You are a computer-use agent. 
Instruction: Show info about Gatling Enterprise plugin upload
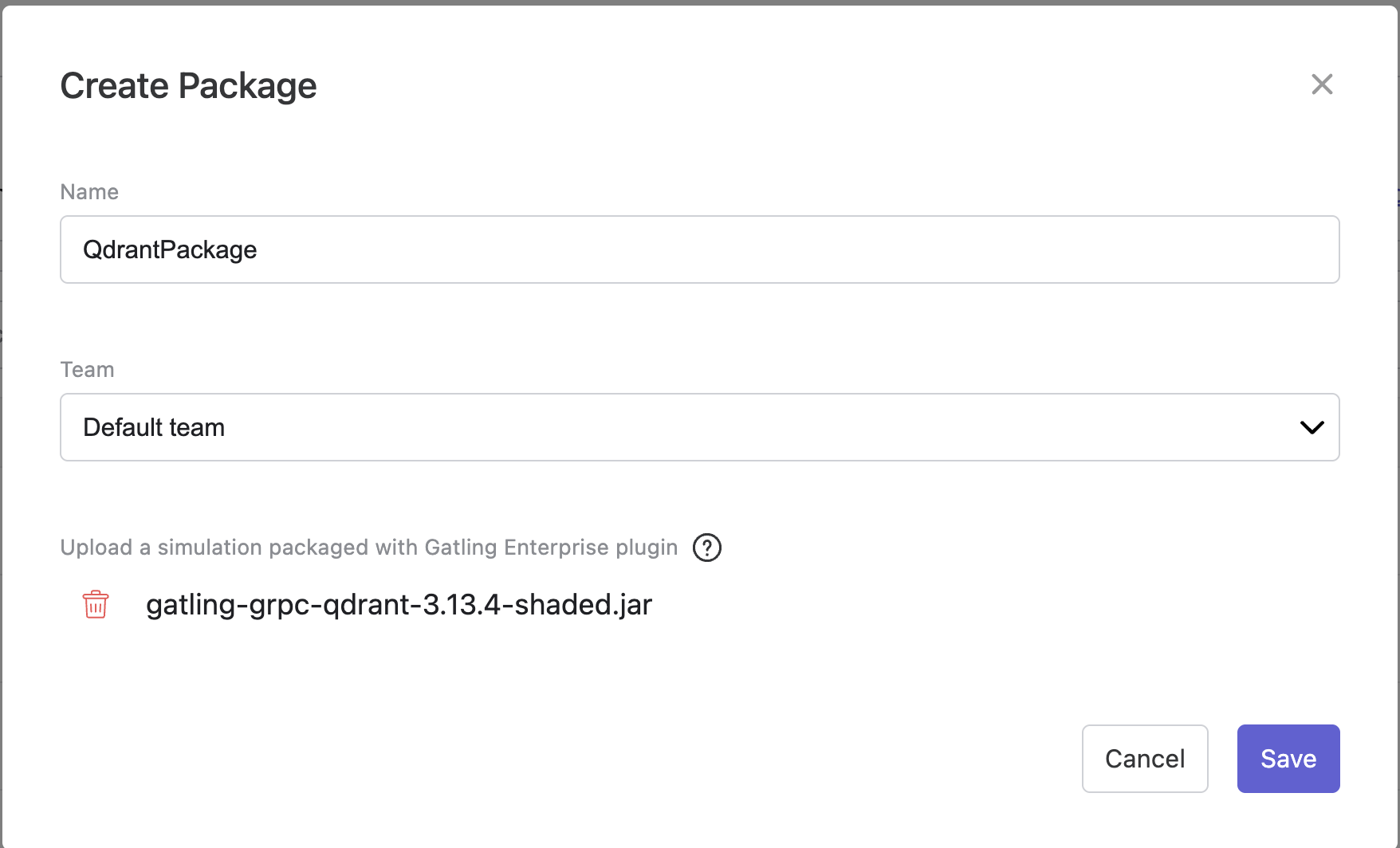[707, 548]
